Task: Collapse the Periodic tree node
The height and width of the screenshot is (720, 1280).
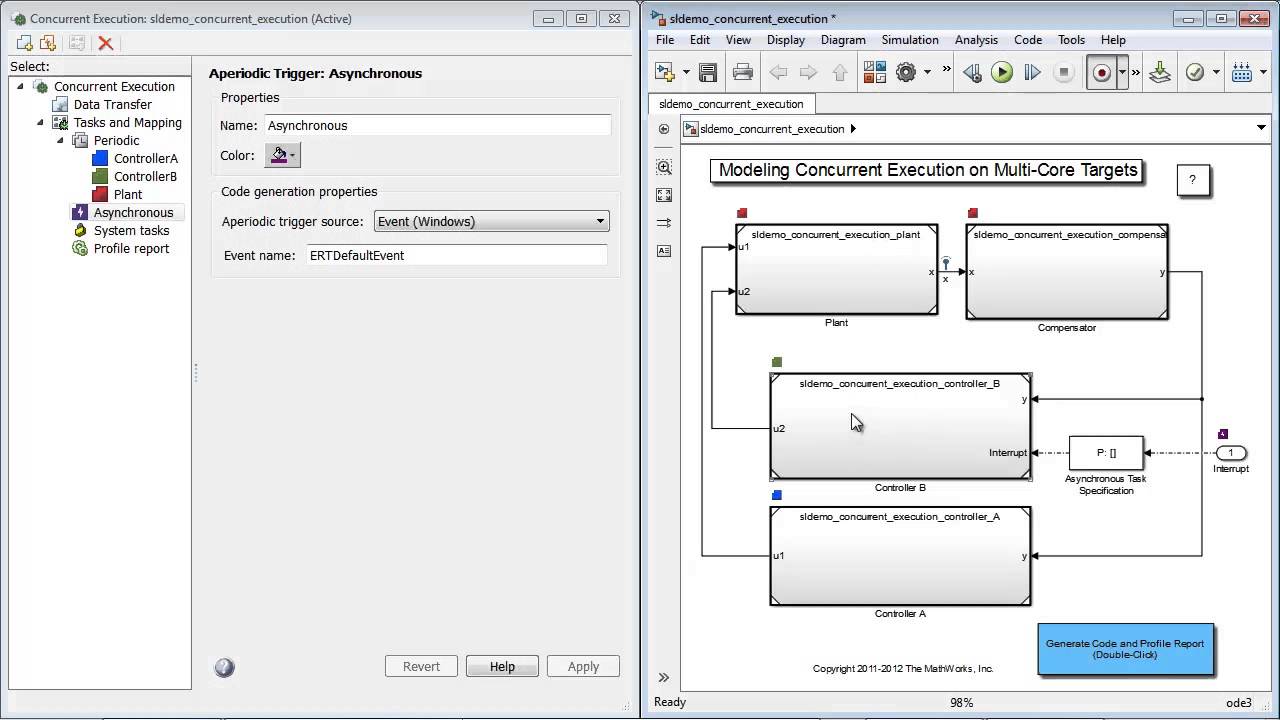Action: click(60, 140)
